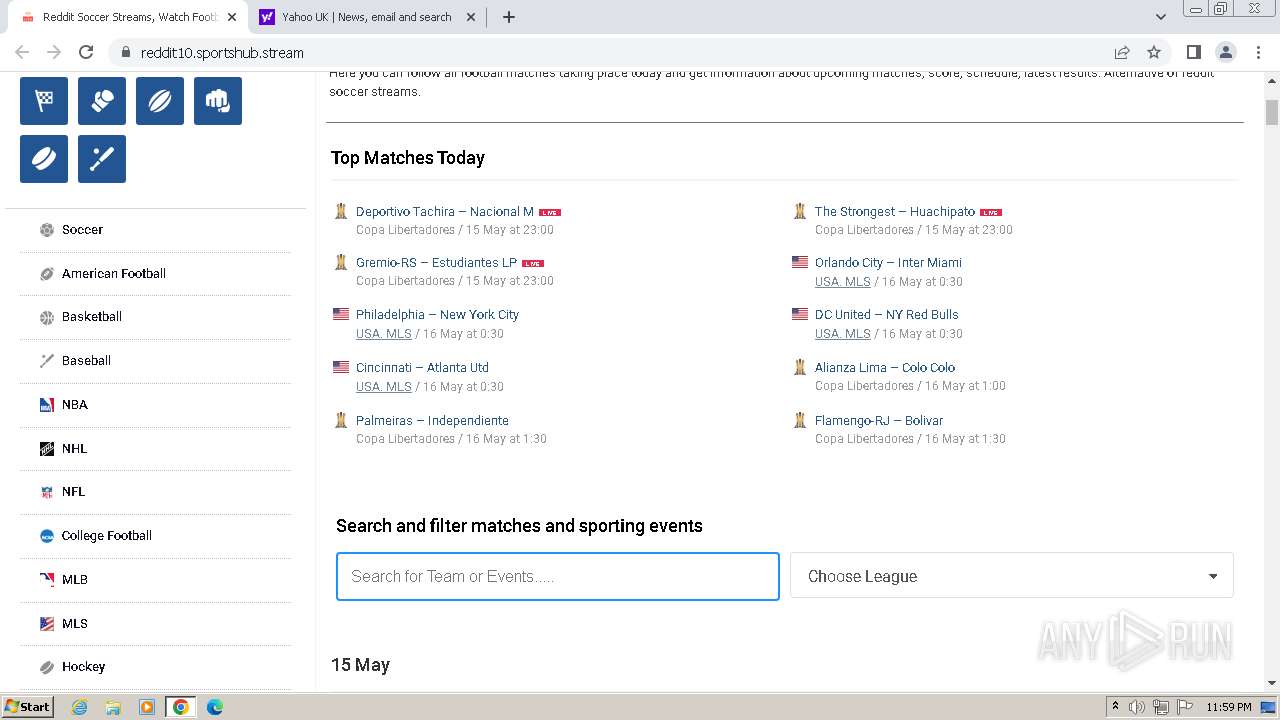Close the Reddit Soccer Streams tab
This screenshot has height=720, width=1280.
[x=232, y=17]
